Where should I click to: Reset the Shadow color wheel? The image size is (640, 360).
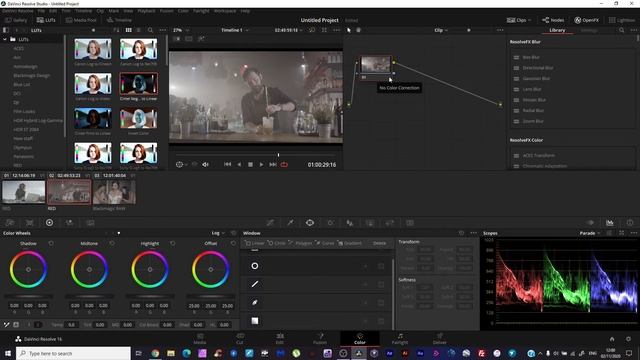tap(51, 243)
